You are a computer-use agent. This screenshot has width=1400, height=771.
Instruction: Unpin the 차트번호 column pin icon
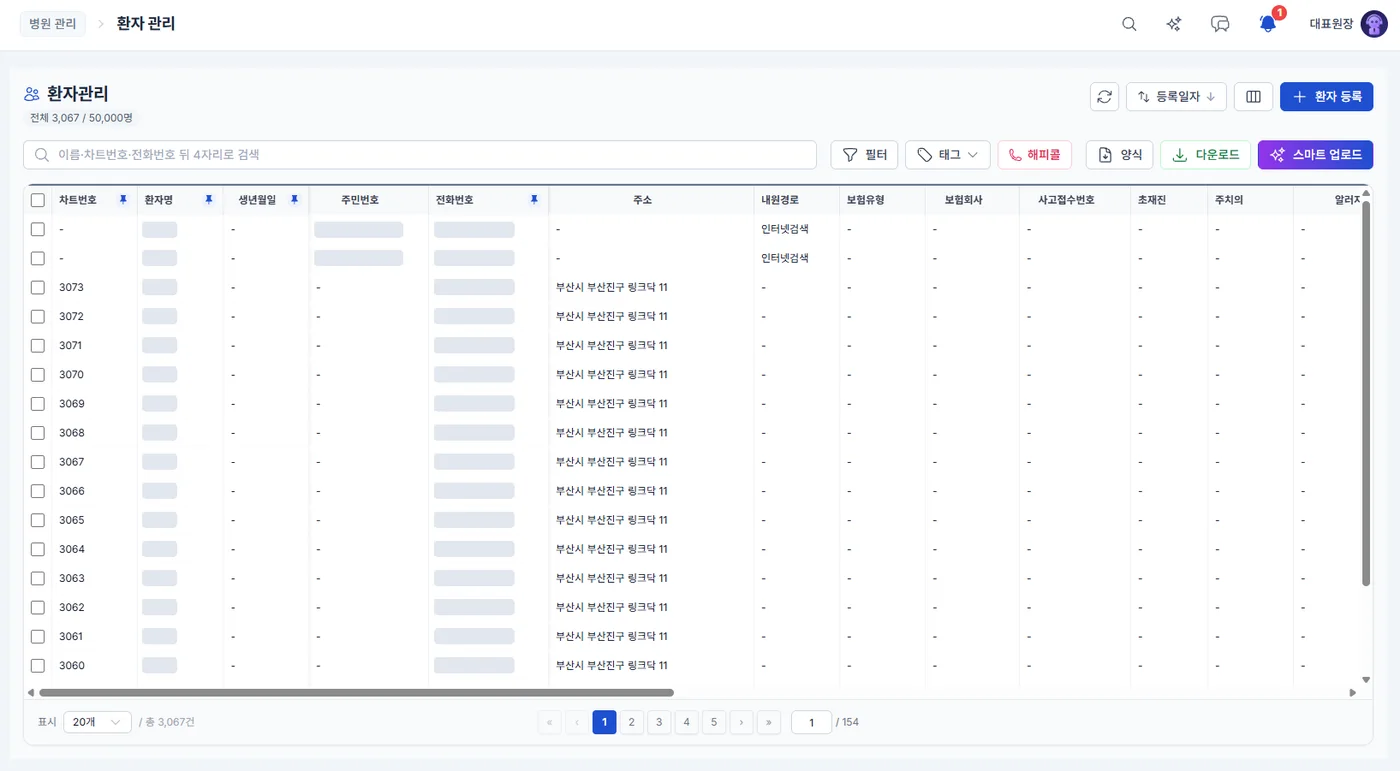(x=123, y=200)
